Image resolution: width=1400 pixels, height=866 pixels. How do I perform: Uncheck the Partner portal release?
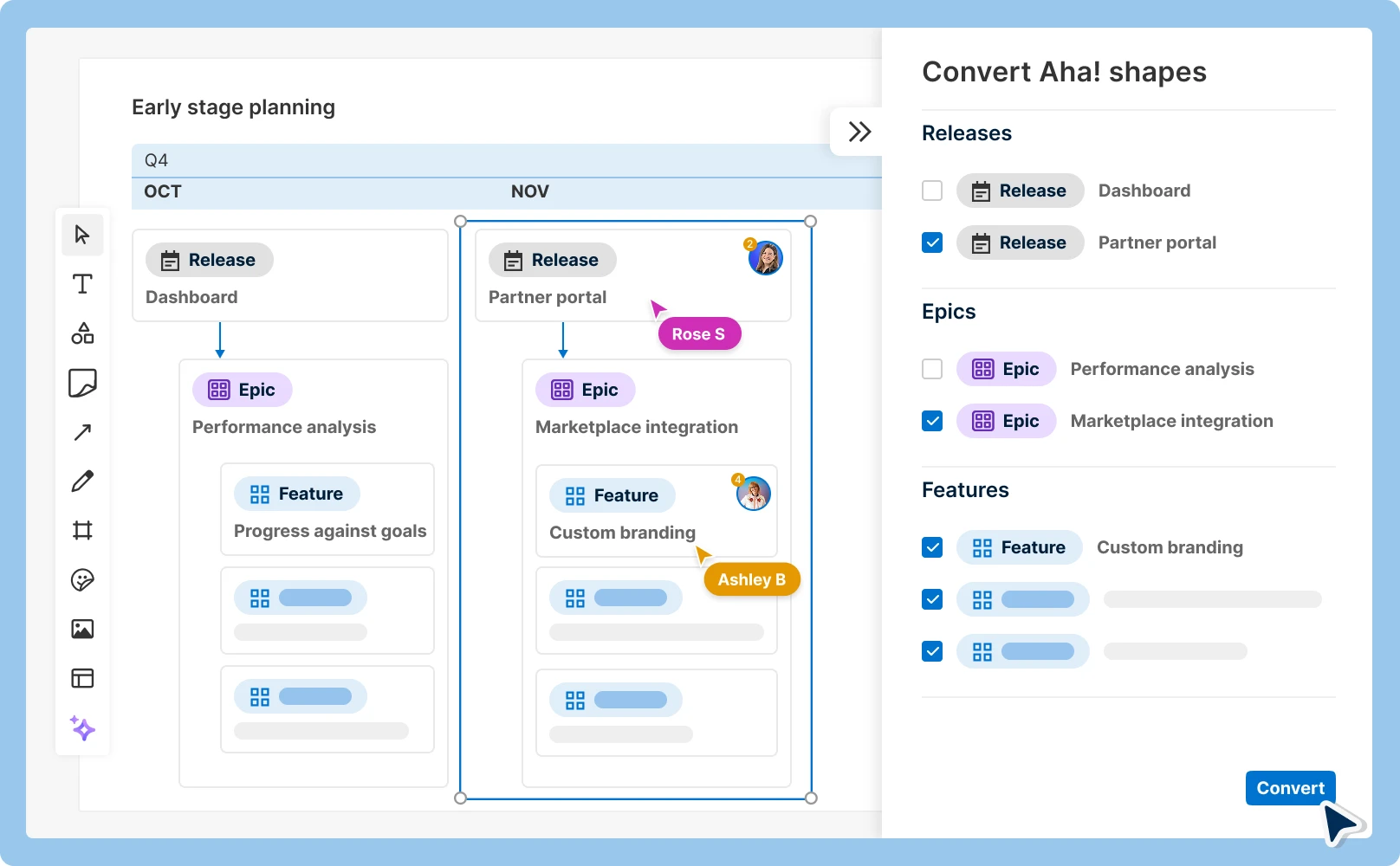932,242
